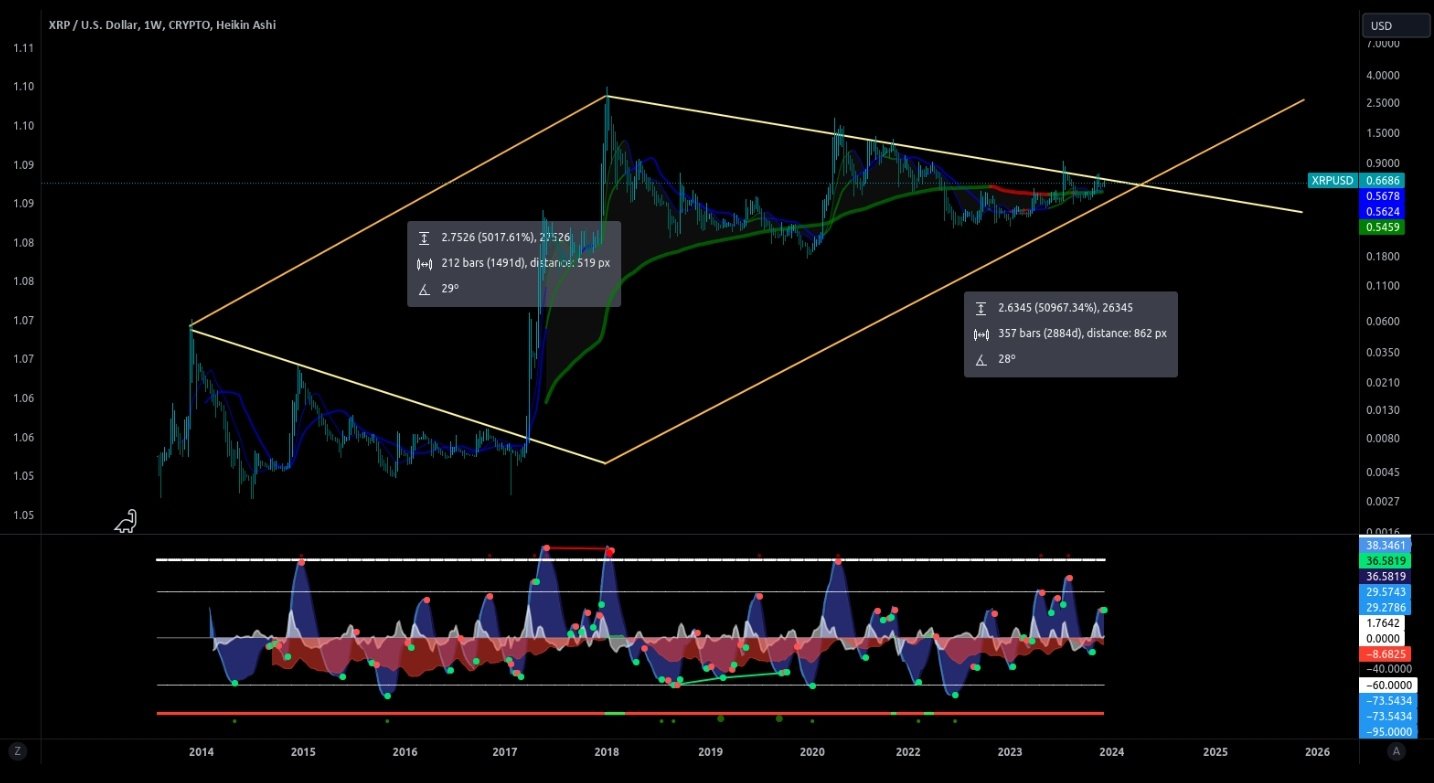Click the 0.0210 price axis label
This screenshot has height=783, width=1434.
pyautogui.click(x=1384, y=382)
